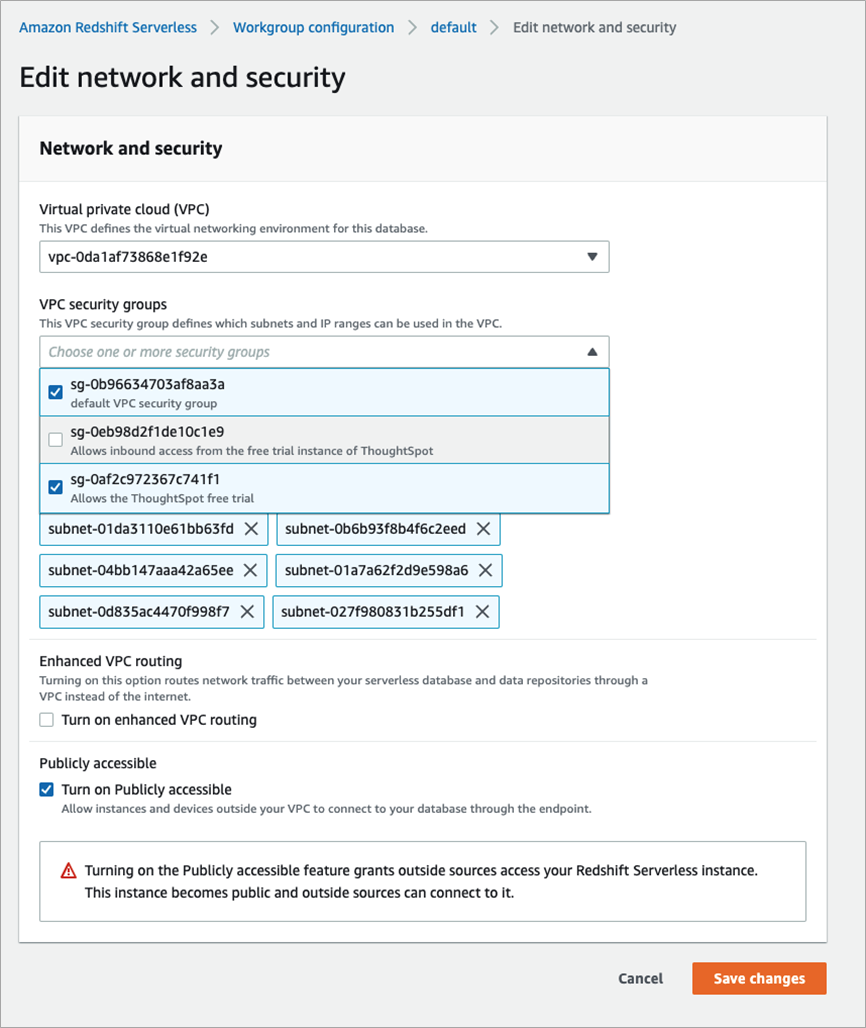
Task: Remove subnet-0b6b93f8b4f6c2eed using its X icon
Action: 485,529
